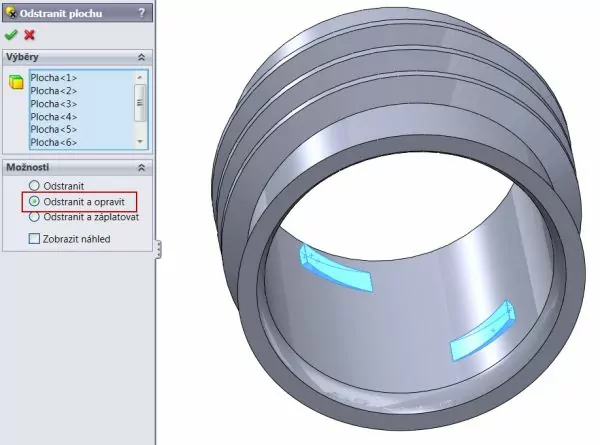Select Plocha<4> in the selection list
The height and width of the screenshot is (445, 600).
click(x=54, y=116)
